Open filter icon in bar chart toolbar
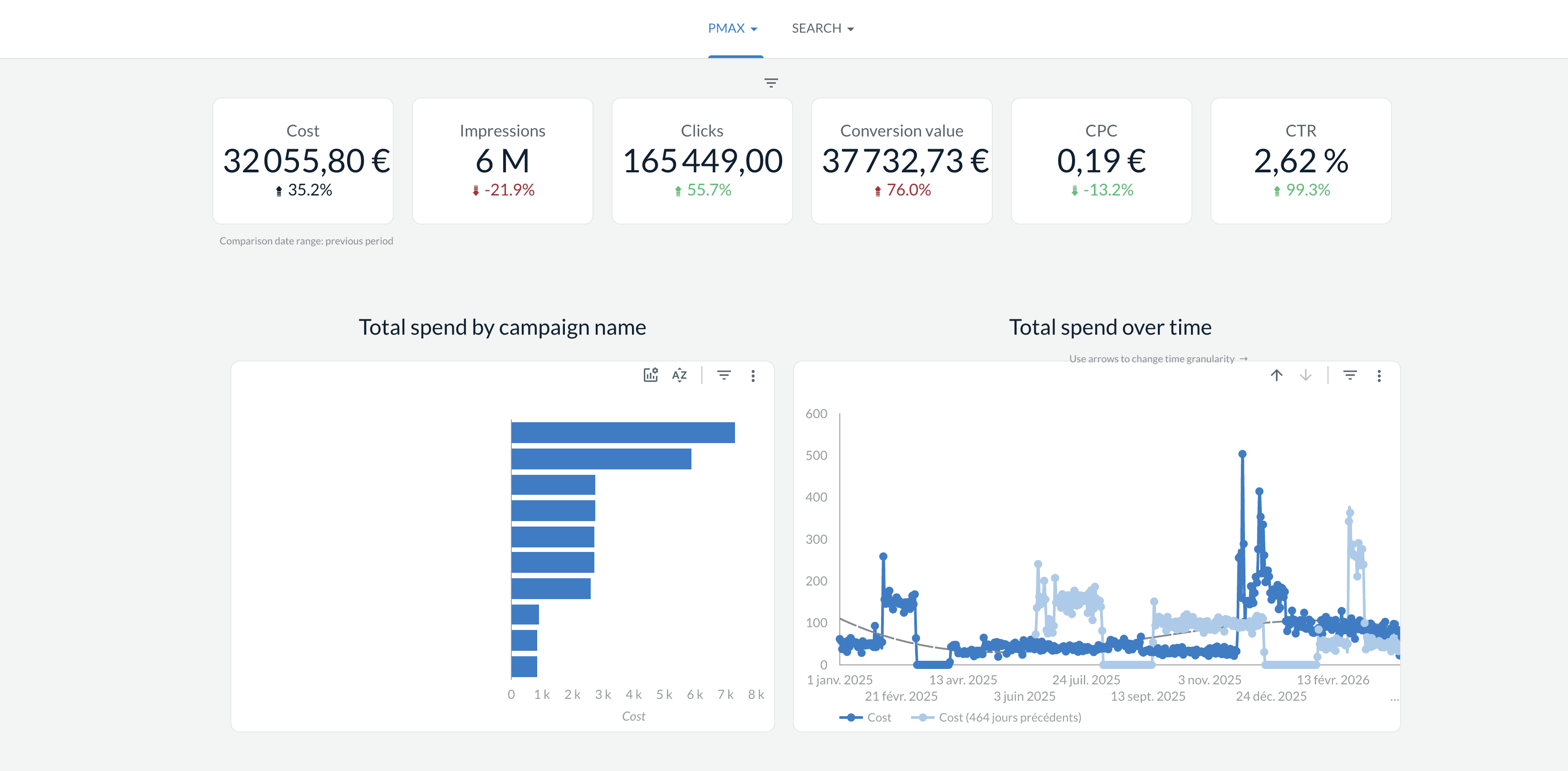The height and width of the screenshot is (771, 1568). pos(723,375)
